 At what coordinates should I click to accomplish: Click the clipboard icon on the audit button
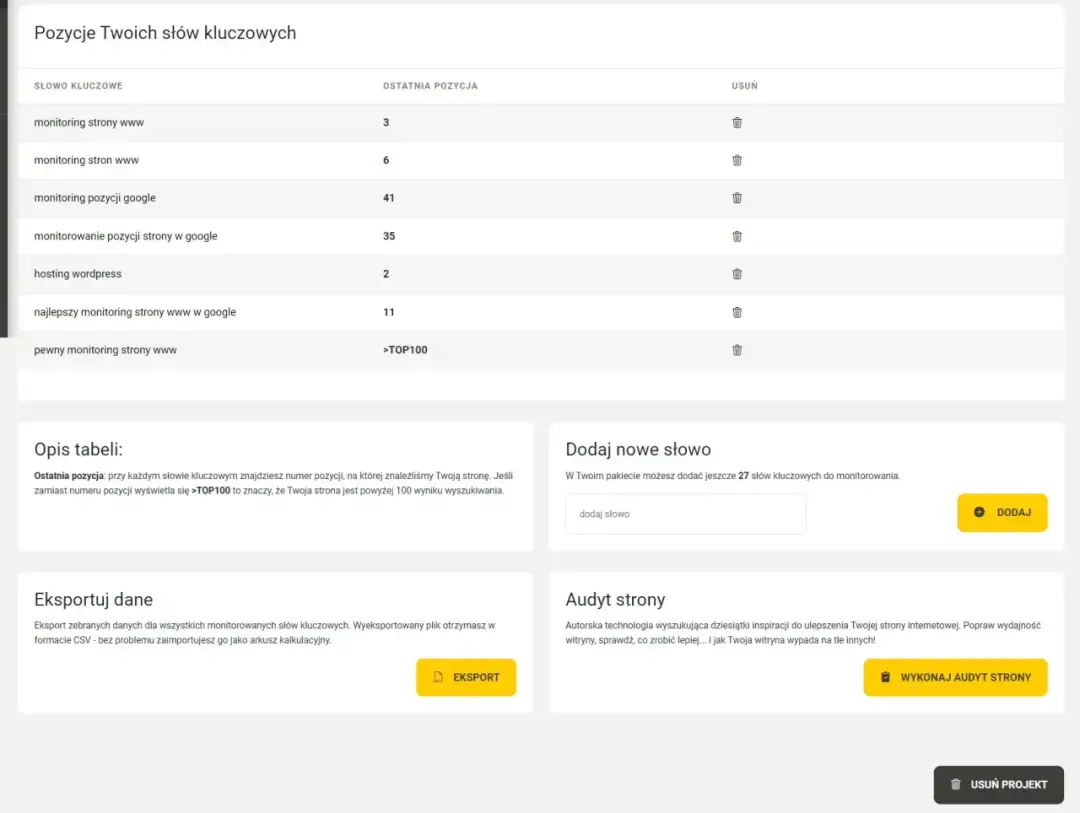[x=884, y=677]
